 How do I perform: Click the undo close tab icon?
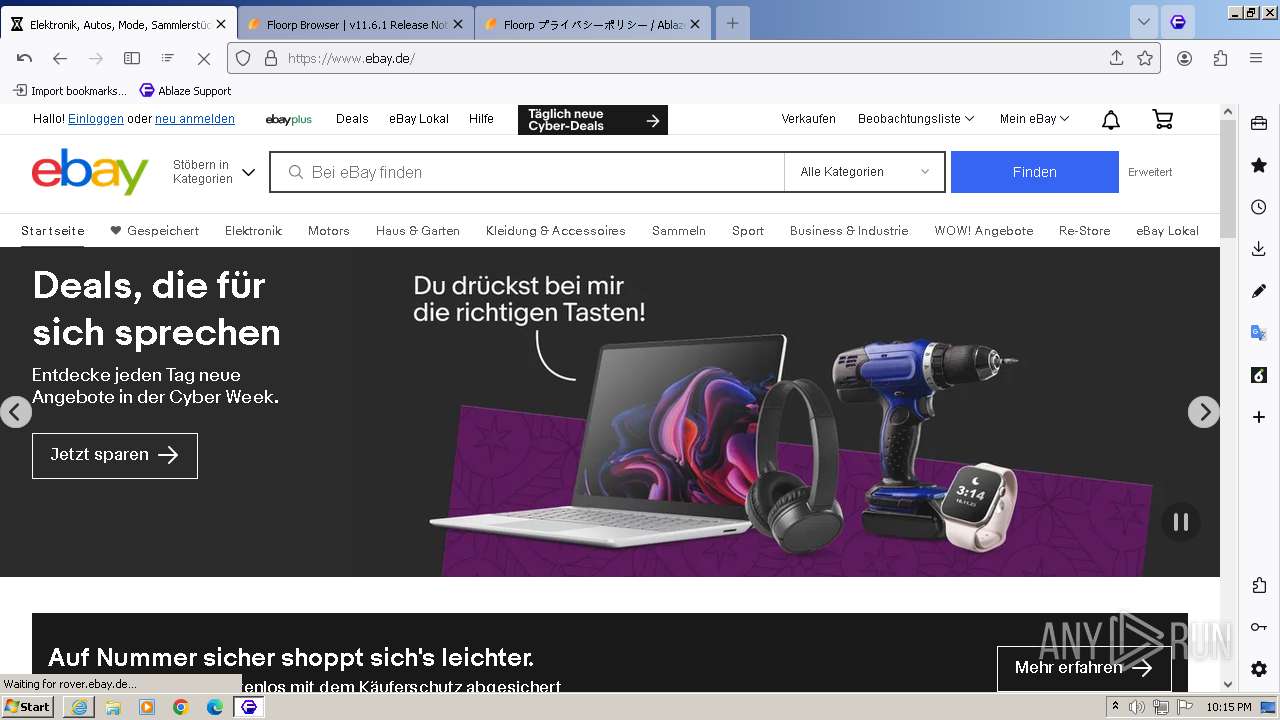point(24,58)
